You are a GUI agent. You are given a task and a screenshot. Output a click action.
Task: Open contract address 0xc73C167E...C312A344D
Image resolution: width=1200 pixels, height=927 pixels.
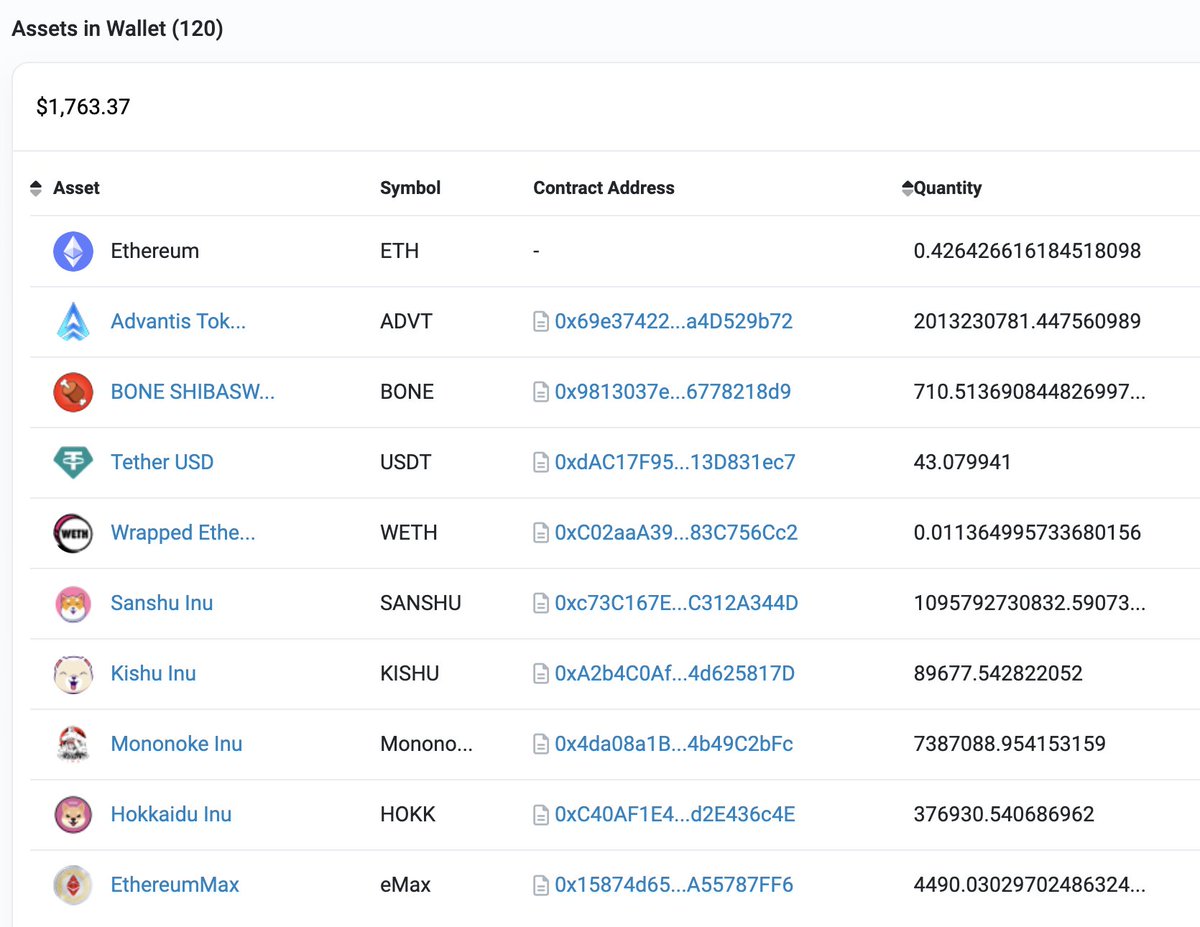point(676,603)
